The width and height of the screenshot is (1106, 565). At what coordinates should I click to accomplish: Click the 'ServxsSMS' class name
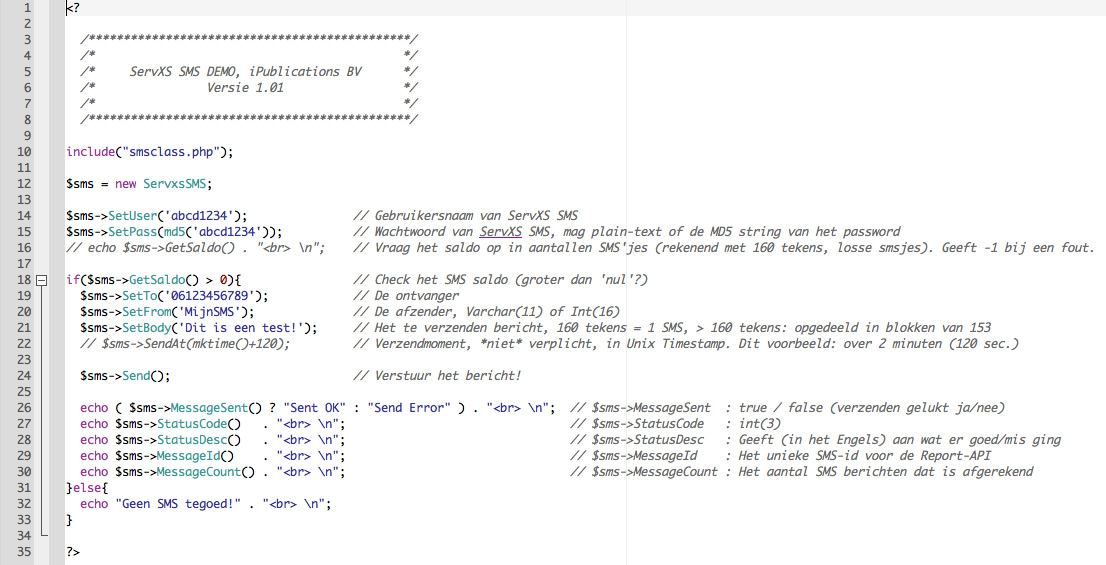pyautogui.click(x=174, y=184)
